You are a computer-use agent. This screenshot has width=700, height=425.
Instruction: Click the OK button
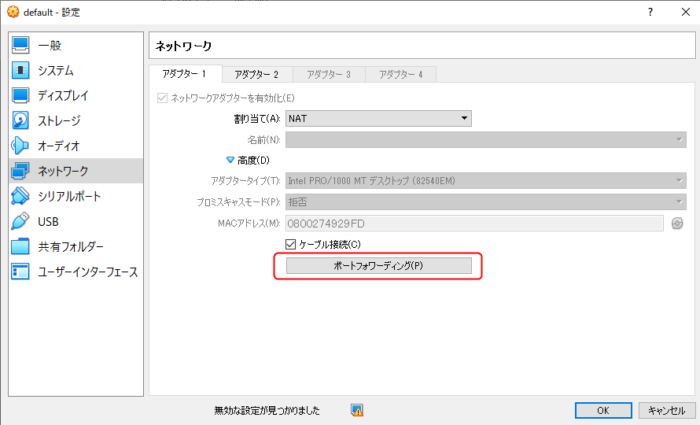(x=603, y=410)
